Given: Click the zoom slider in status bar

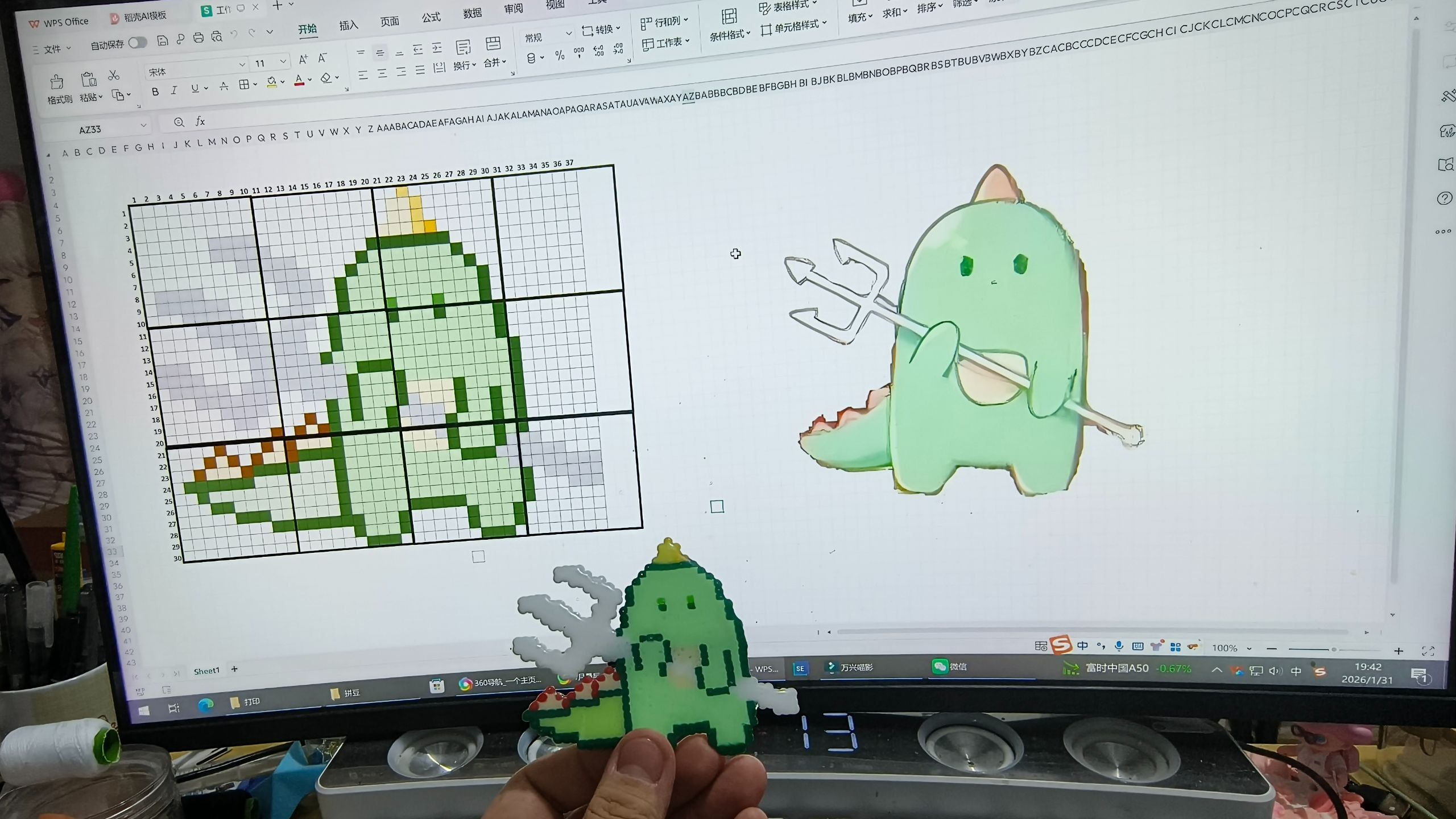Looking at the screenshot, I should coord(1334,650).
